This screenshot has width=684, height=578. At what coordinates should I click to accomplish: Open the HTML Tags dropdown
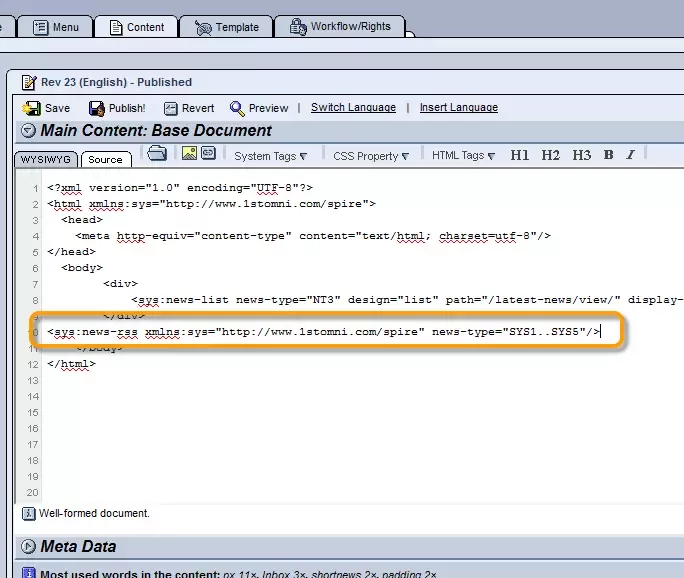point(463,156)
